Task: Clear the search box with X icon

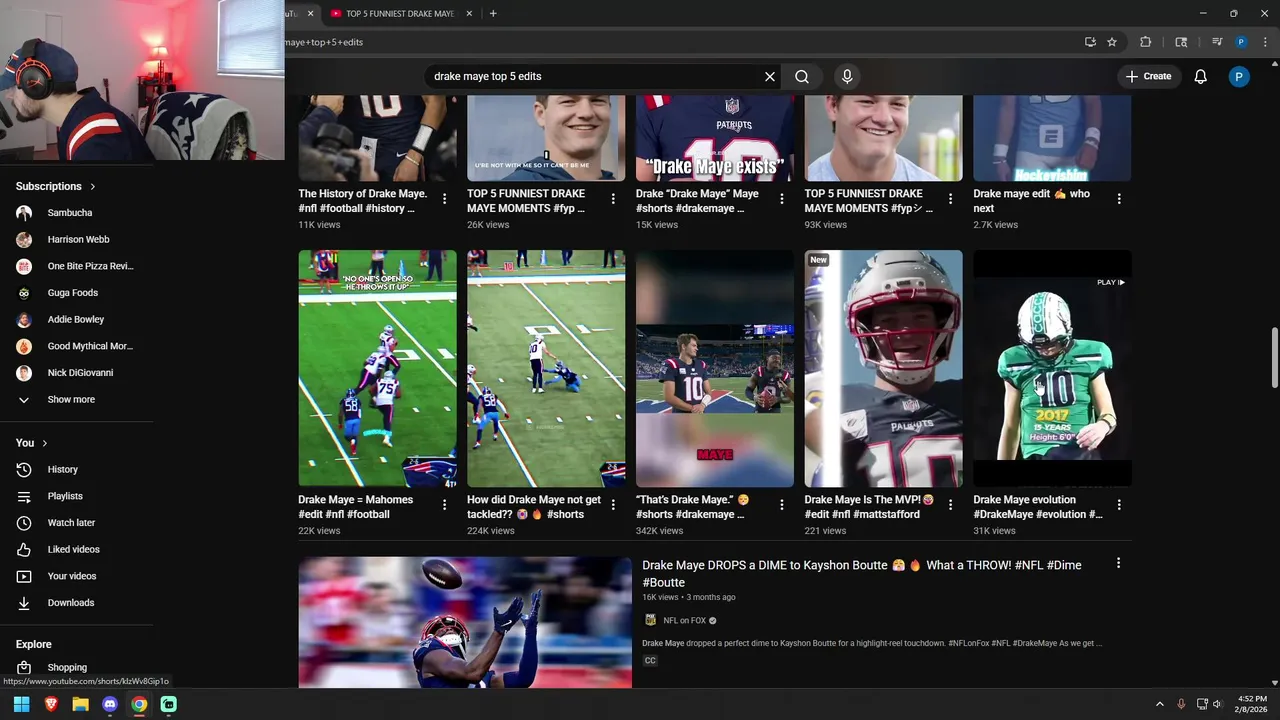Action: 770,76
